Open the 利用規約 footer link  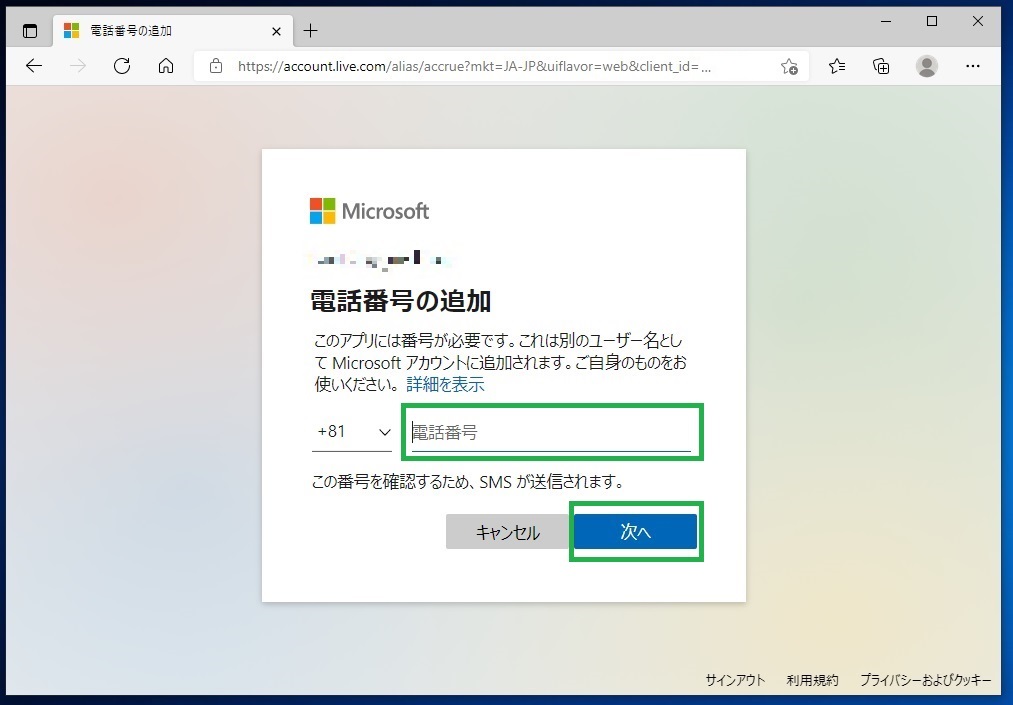click(x=812, y=680)
